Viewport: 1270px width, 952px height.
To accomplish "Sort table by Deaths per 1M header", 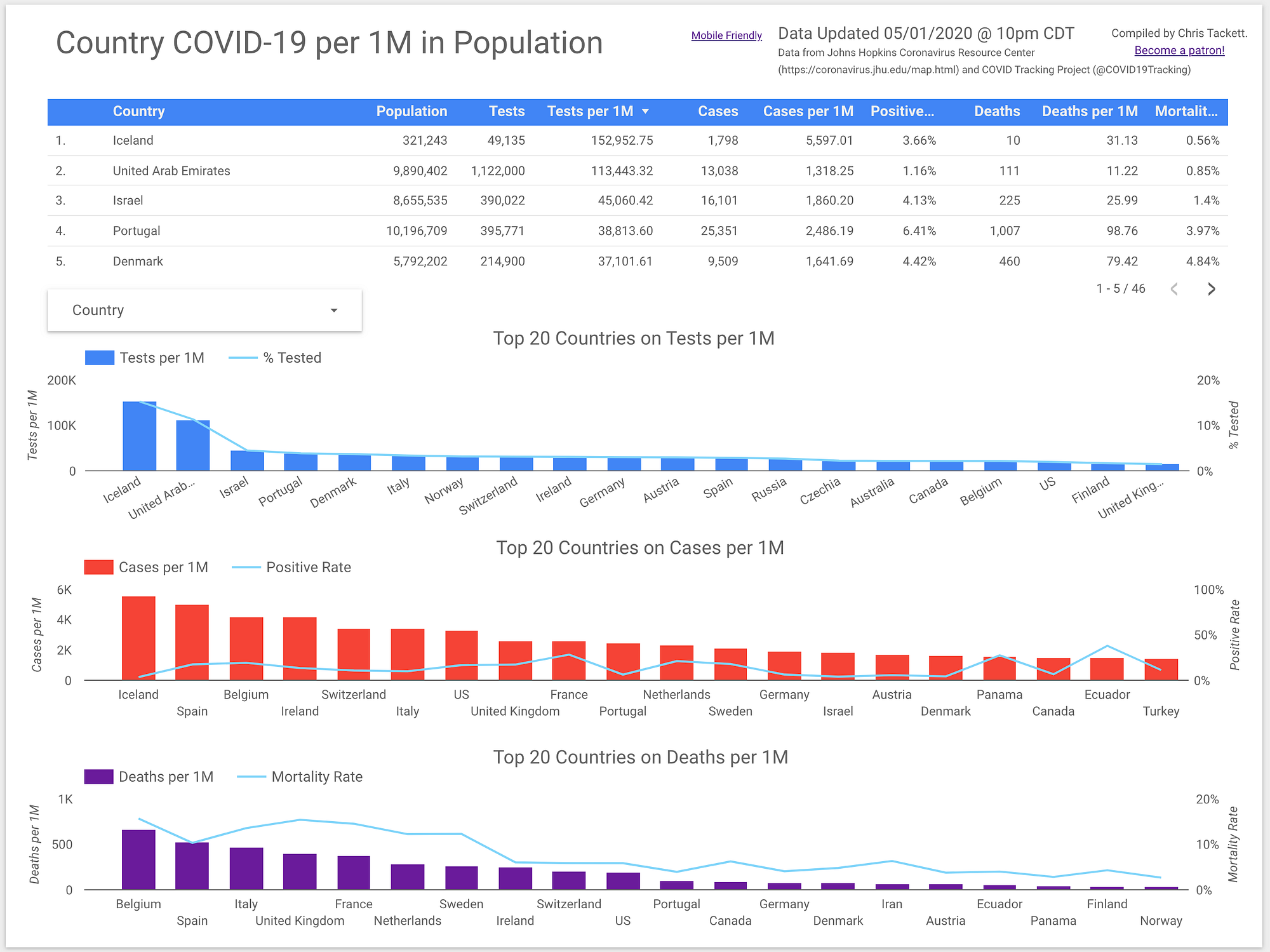I will coord(1089,112).
